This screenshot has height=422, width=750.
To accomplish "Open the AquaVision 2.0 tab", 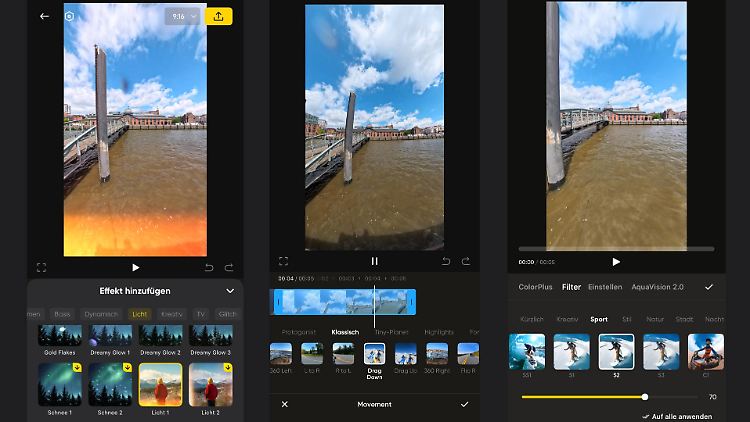I will [x=657, y=287].
